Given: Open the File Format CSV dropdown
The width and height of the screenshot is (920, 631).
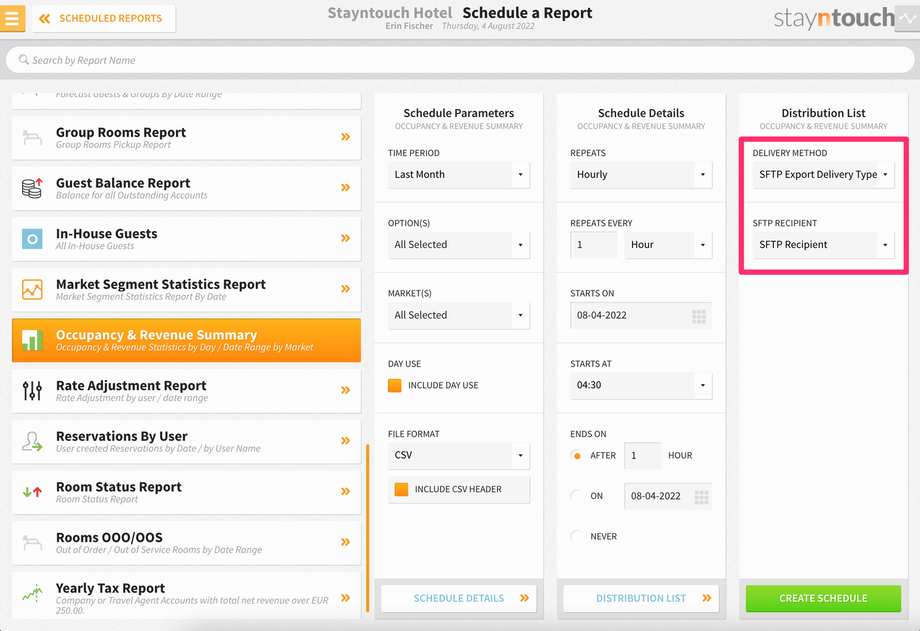Looking at the screenshot, I should click(459, 455).
